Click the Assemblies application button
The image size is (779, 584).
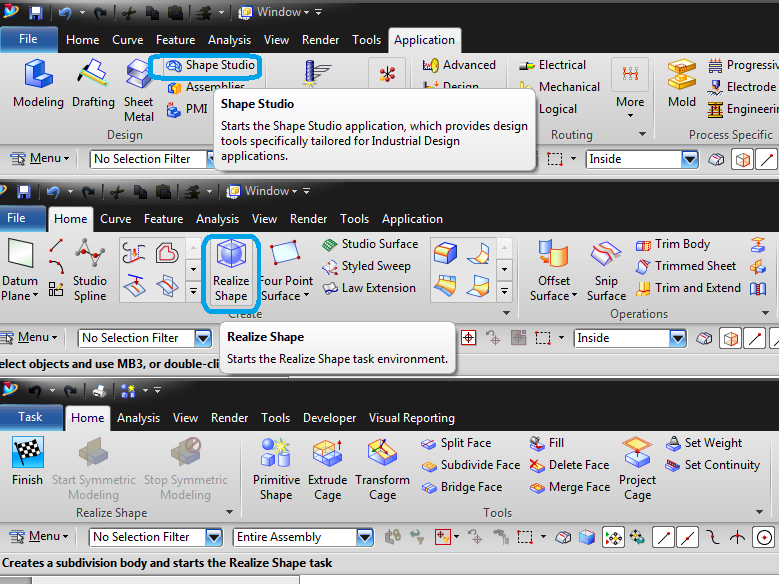(x=207, y=87)
